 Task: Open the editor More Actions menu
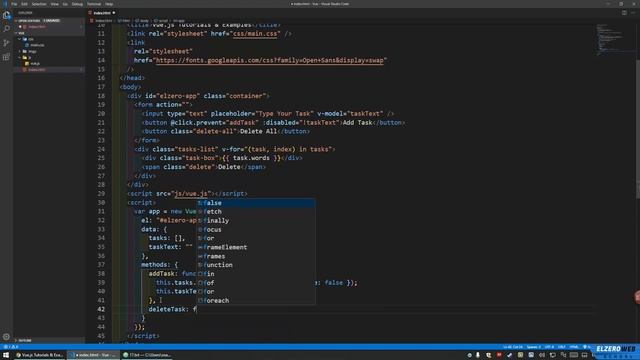[633, 13]
